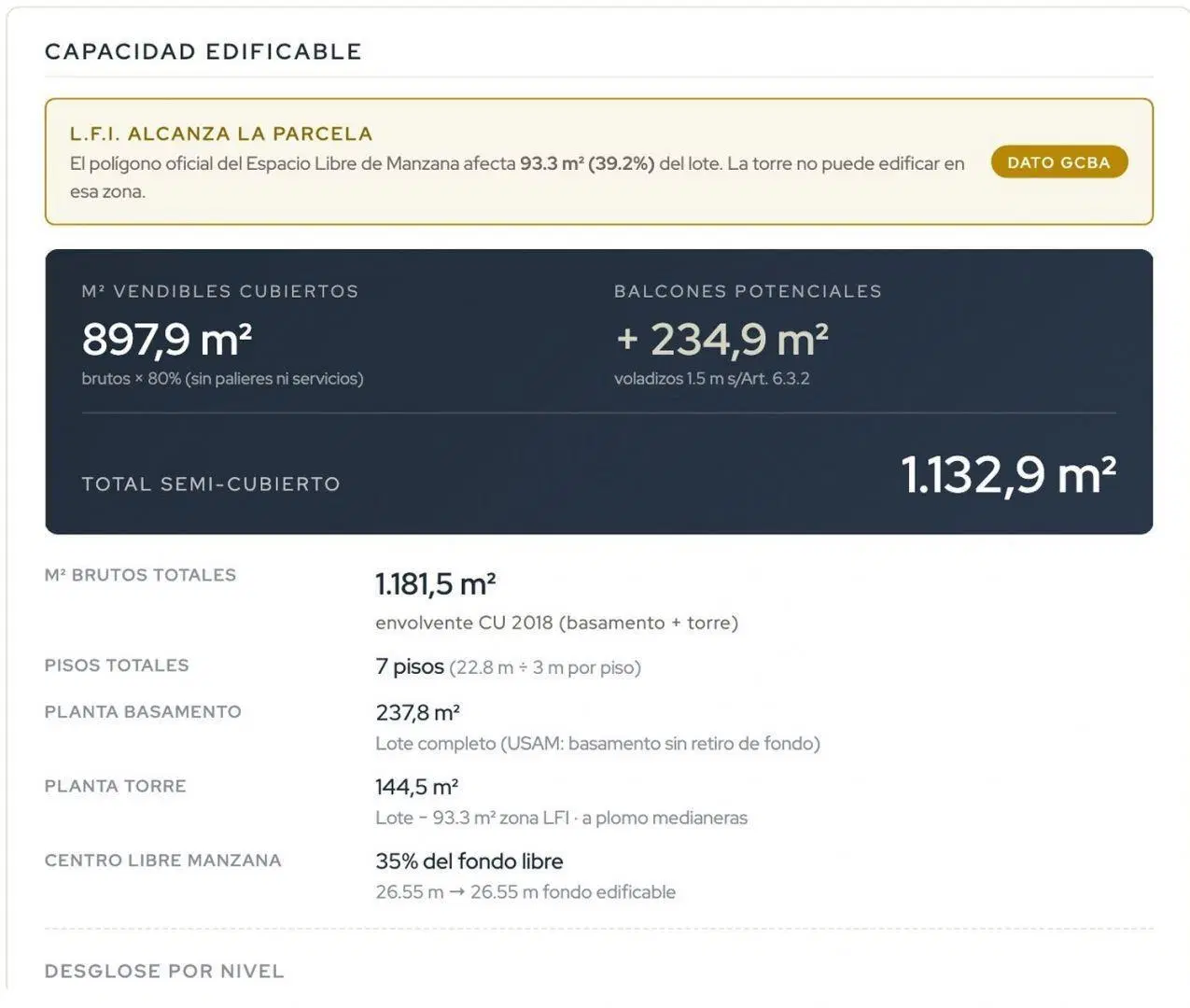1190x1008 pixels.
Task: Click the M² VENDIBLES CUBIERTOS label
Action: pos(220,291)
